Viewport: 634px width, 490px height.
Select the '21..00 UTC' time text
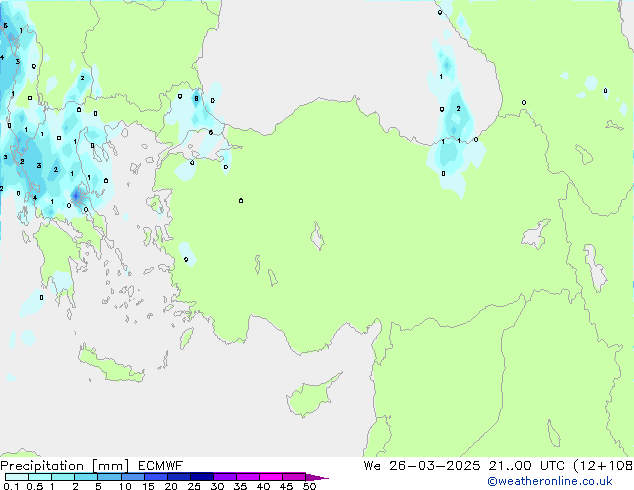(526, 466)
